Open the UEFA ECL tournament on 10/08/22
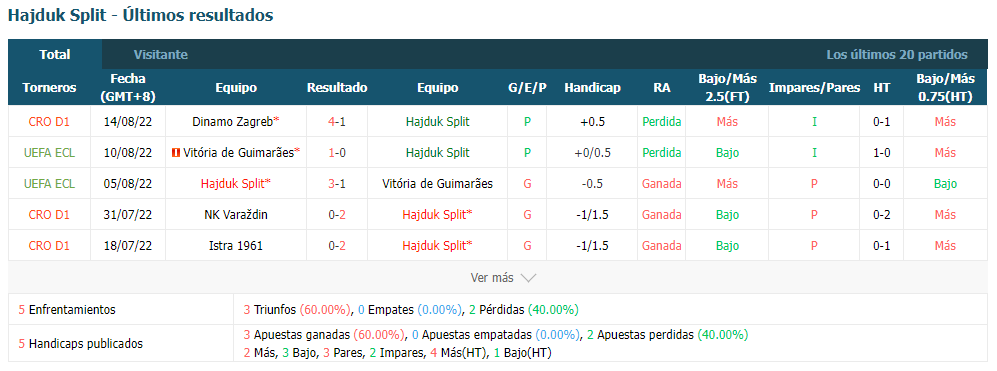The width and height of the screenshot is (997, 371). click(49, 153)
